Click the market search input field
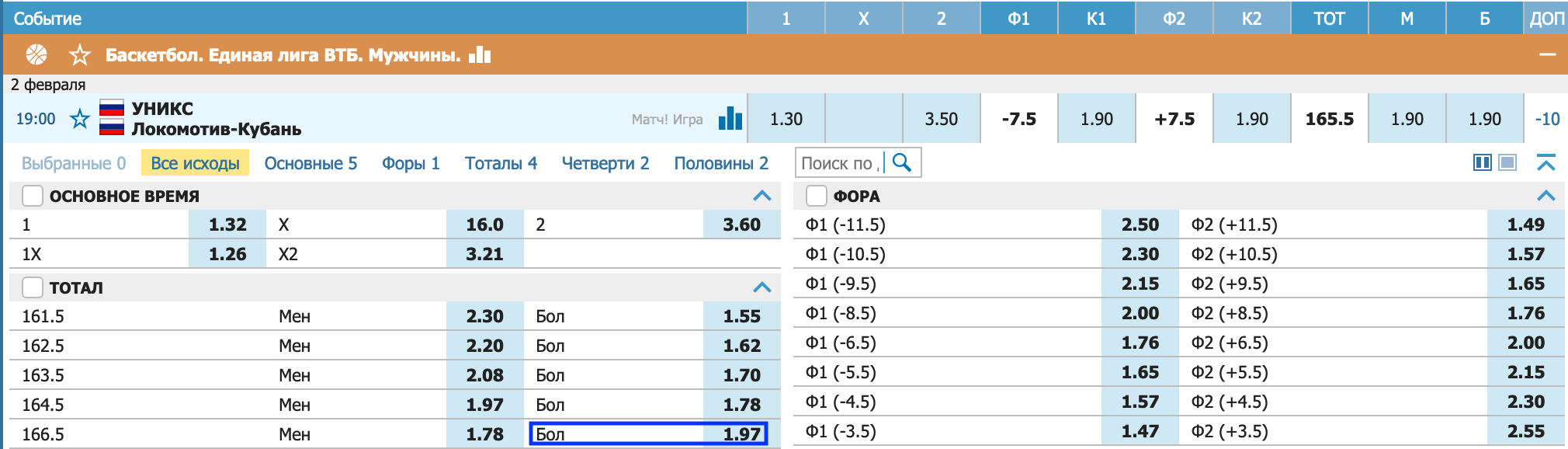This screenshot has width=1568, height=449. 840,163
